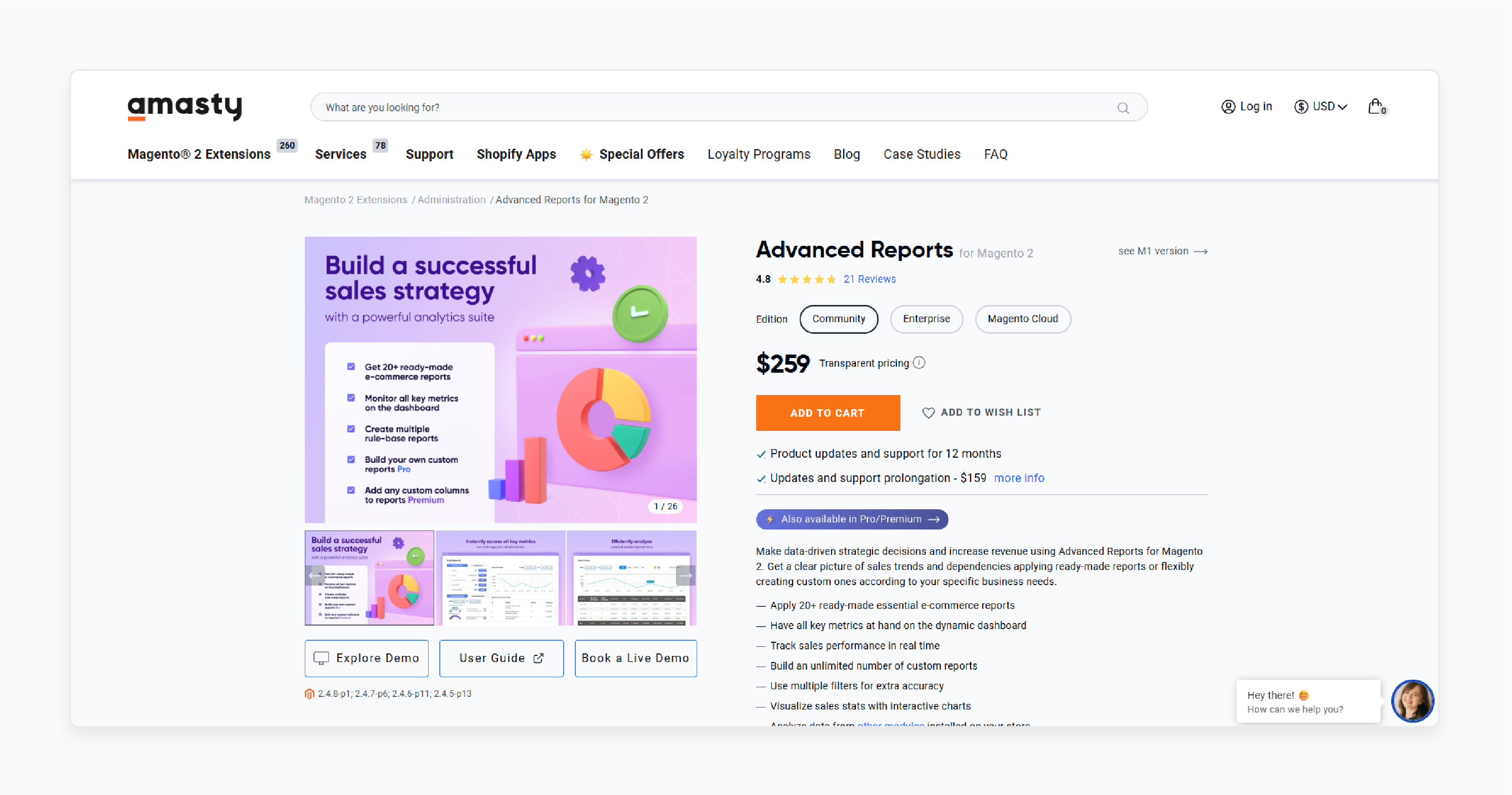The image size is (1512, 795).
Task: Click the Hey there chat bubble
Action: coord(1308,701)
